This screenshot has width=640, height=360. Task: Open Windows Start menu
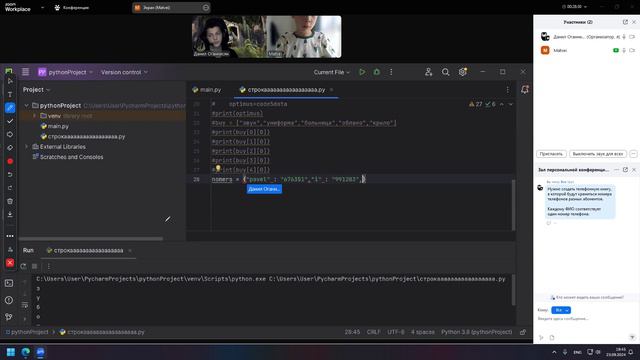click(11, 352)
